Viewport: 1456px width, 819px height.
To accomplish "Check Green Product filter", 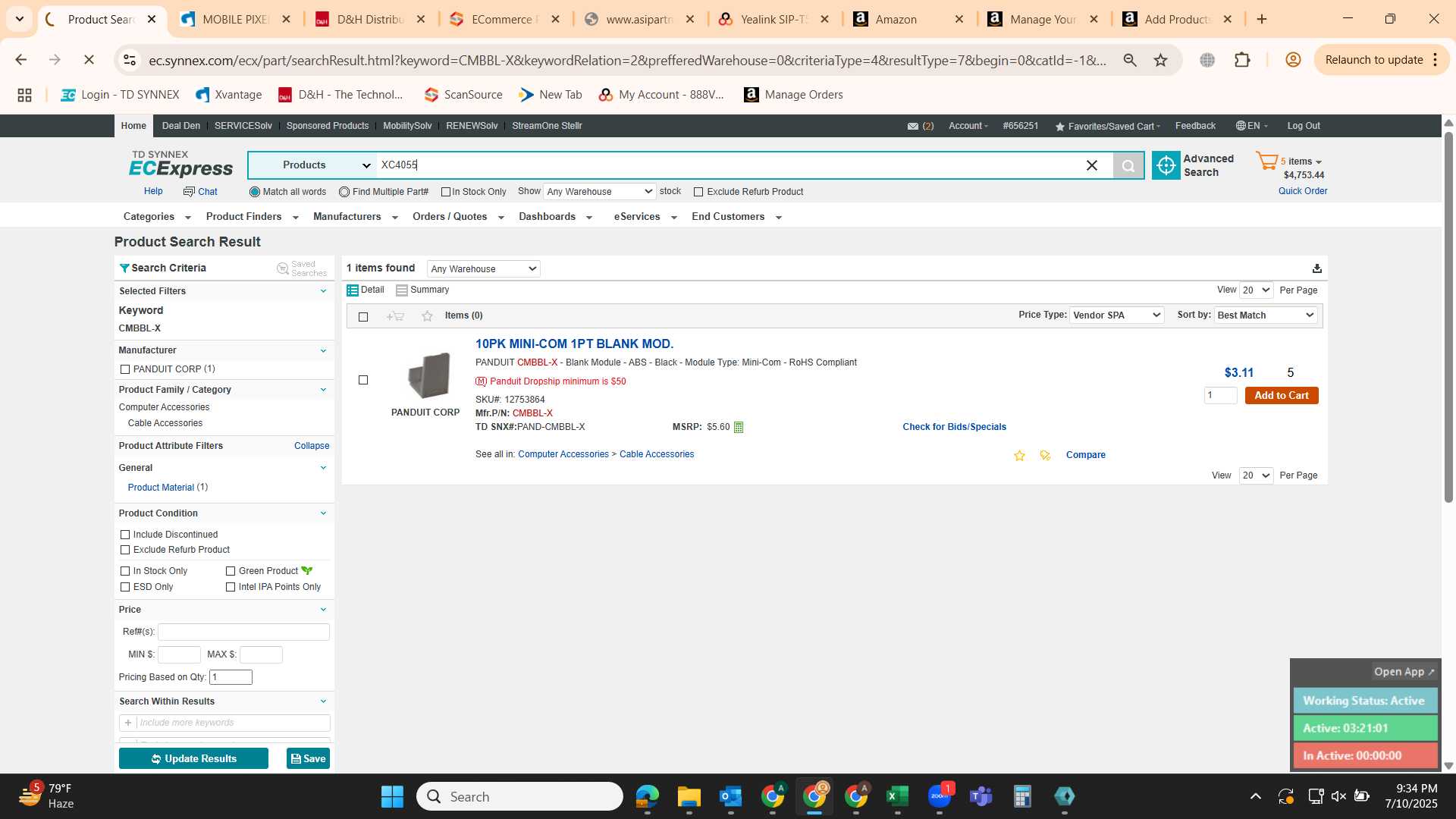I will coord(231,571).
